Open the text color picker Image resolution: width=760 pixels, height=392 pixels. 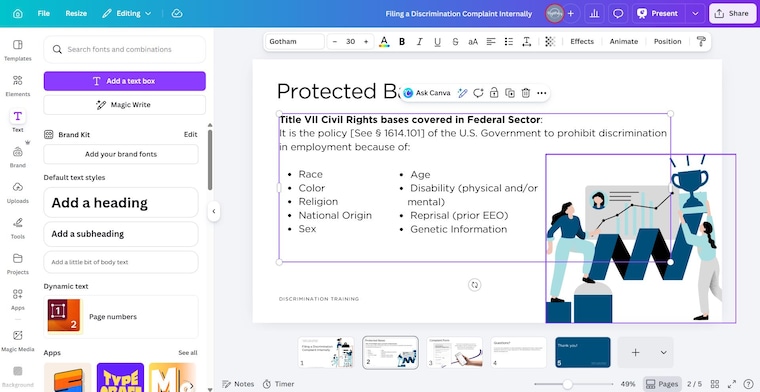(384, 42)
